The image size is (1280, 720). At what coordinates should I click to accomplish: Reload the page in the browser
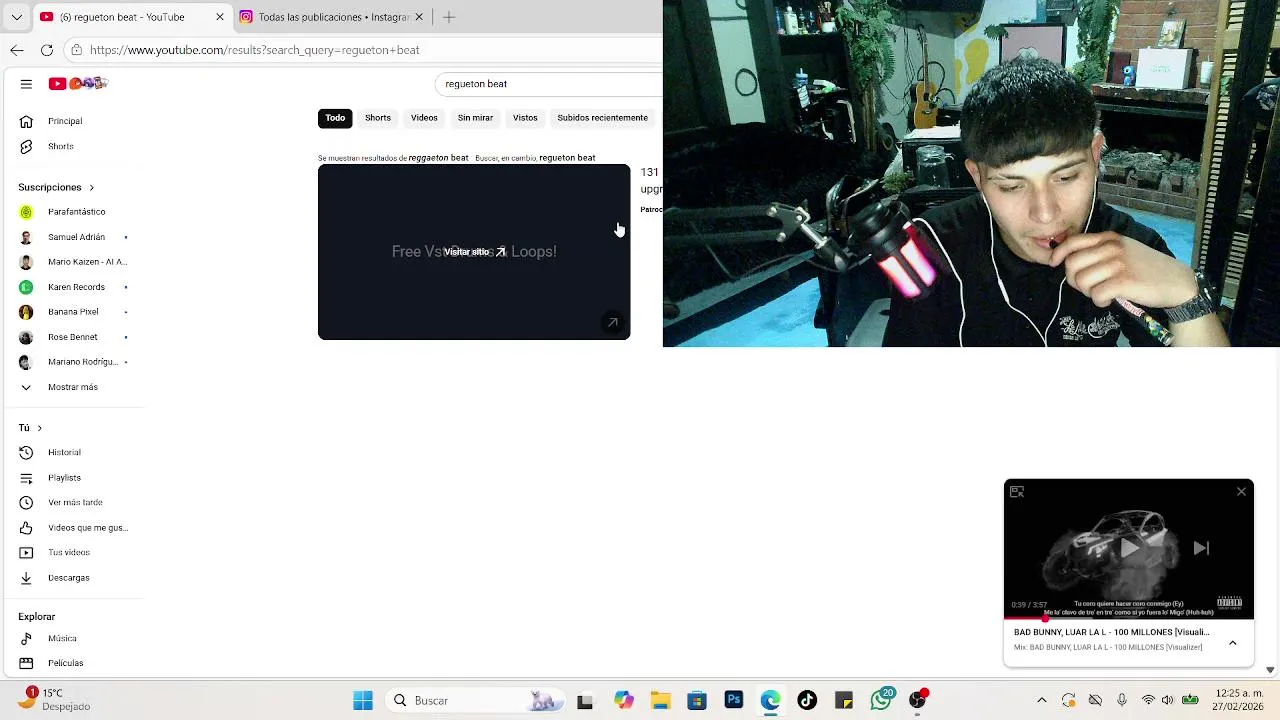pos(47,50)
